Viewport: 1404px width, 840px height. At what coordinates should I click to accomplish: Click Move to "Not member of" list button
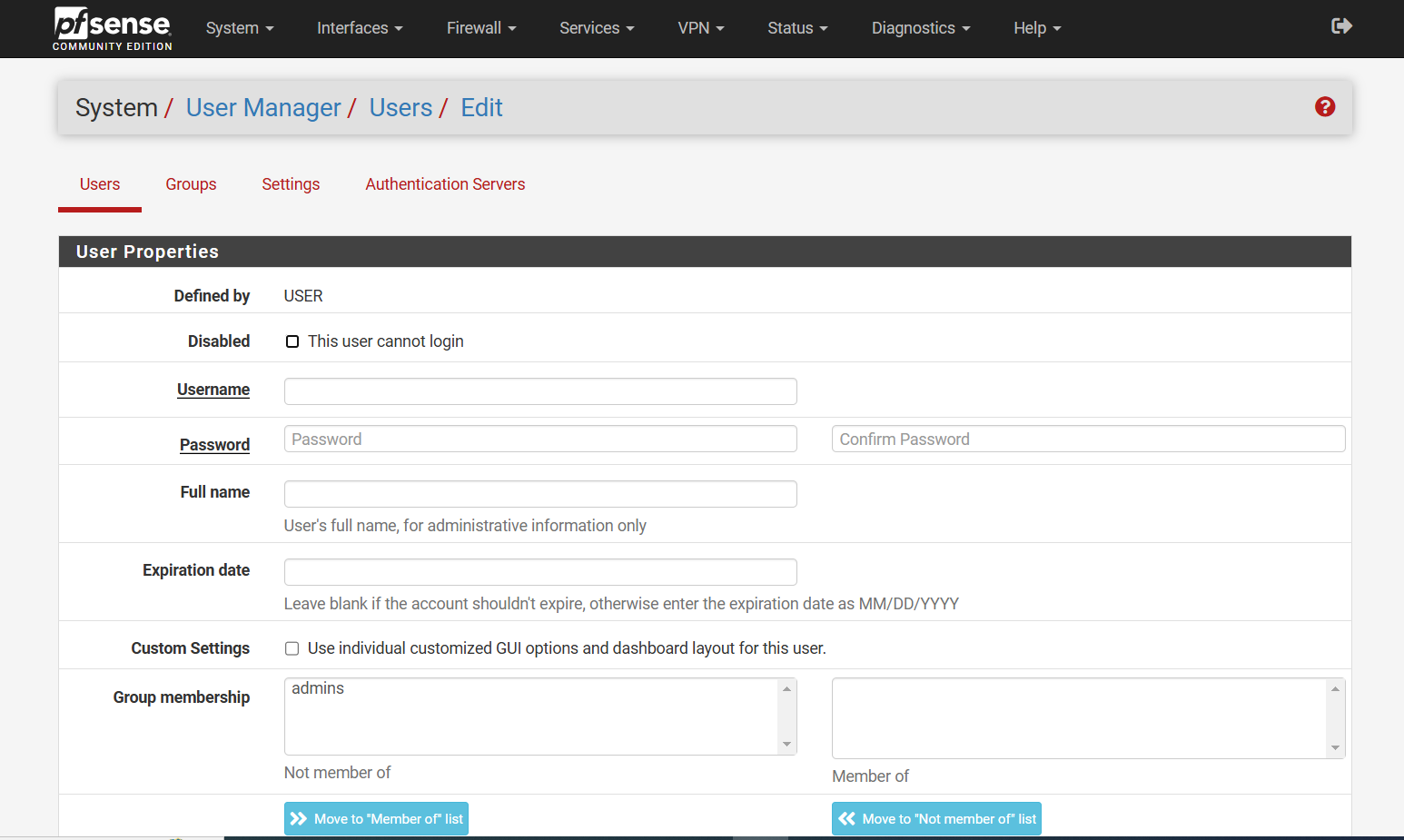(936, 818)
